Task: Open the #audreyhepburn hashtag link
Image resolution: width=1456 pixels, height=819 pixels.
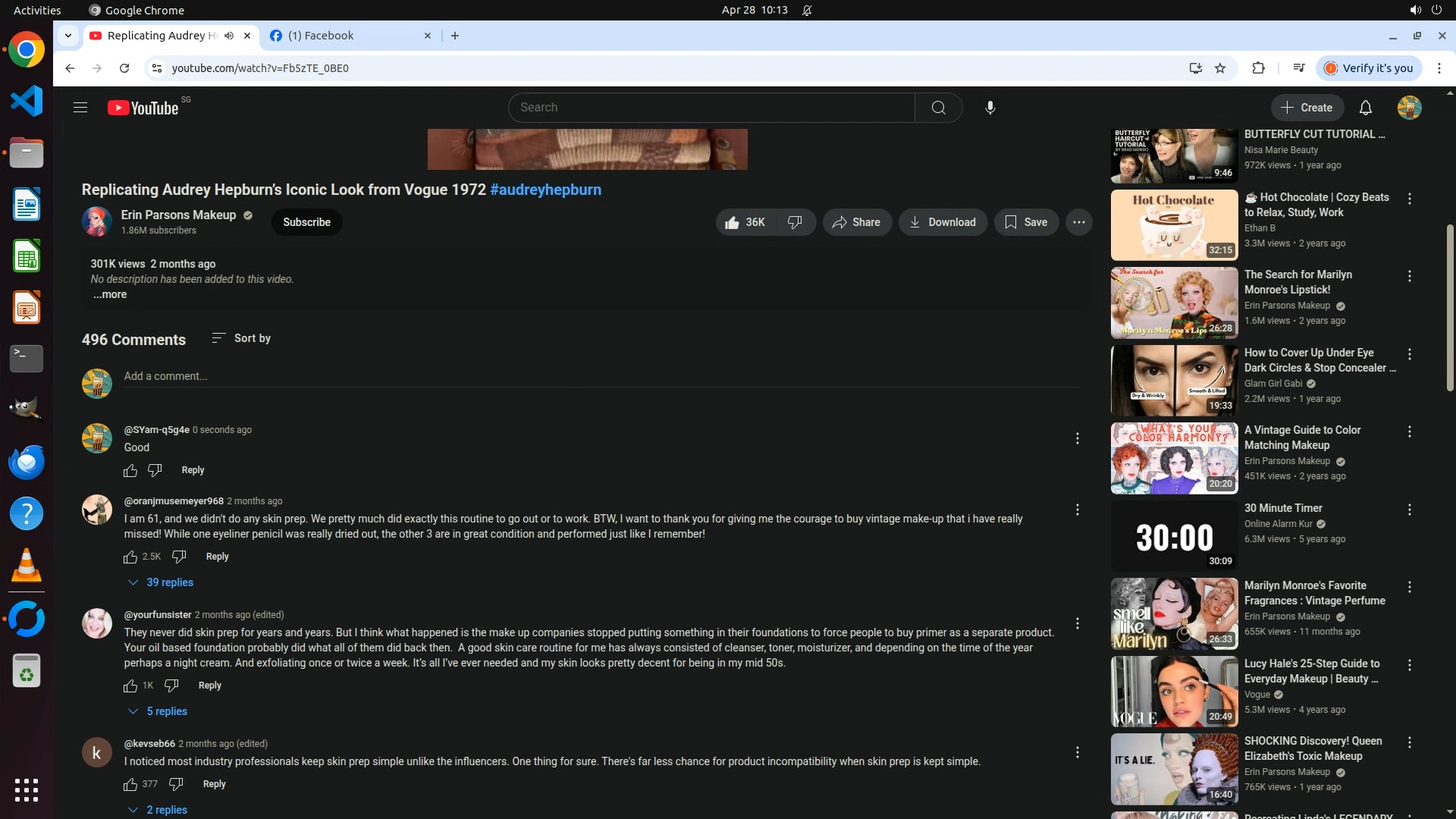Action: point(545,190)
